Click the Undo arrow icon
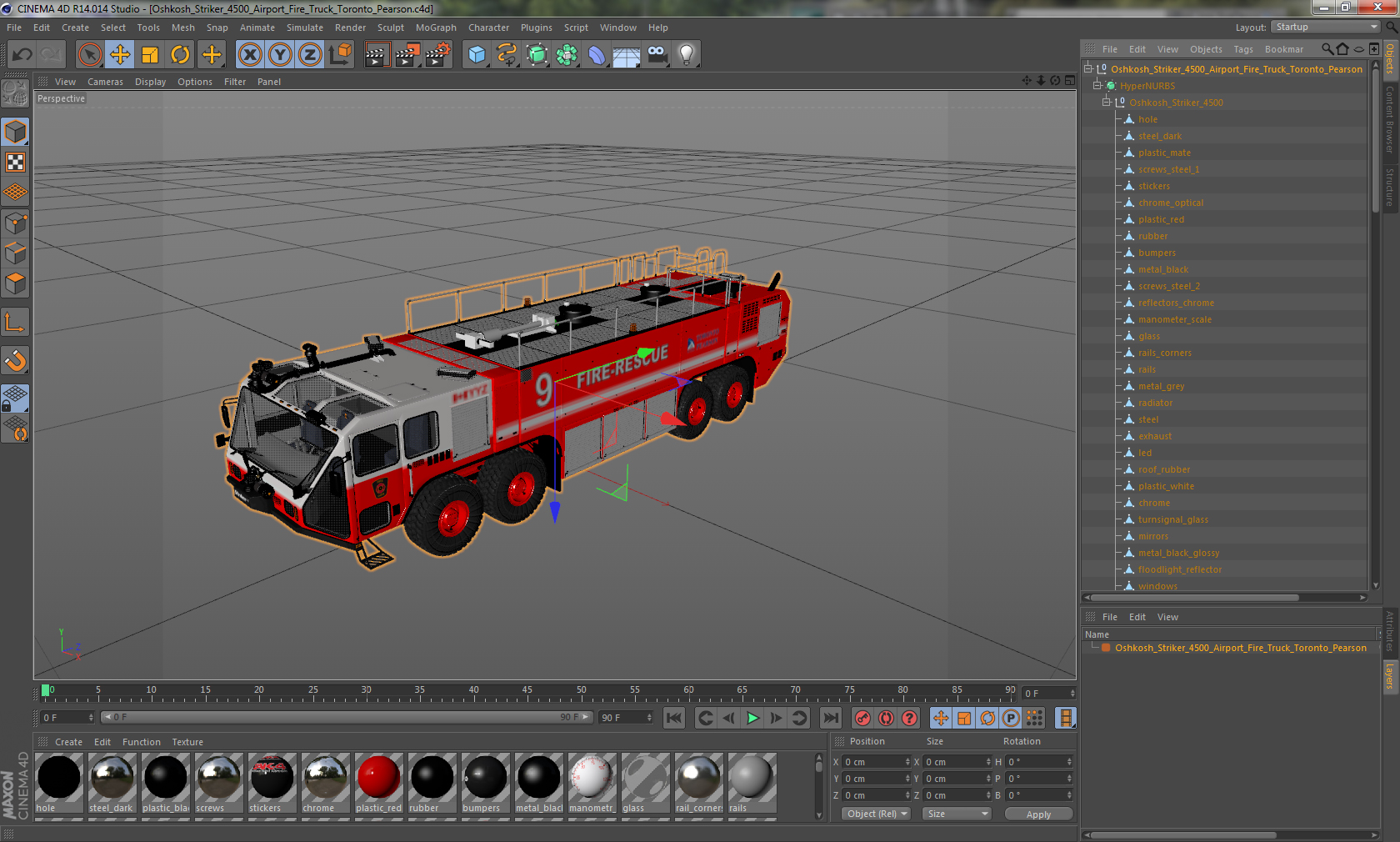The width and height of the screenshot is (1400, 842). point(22,55)
